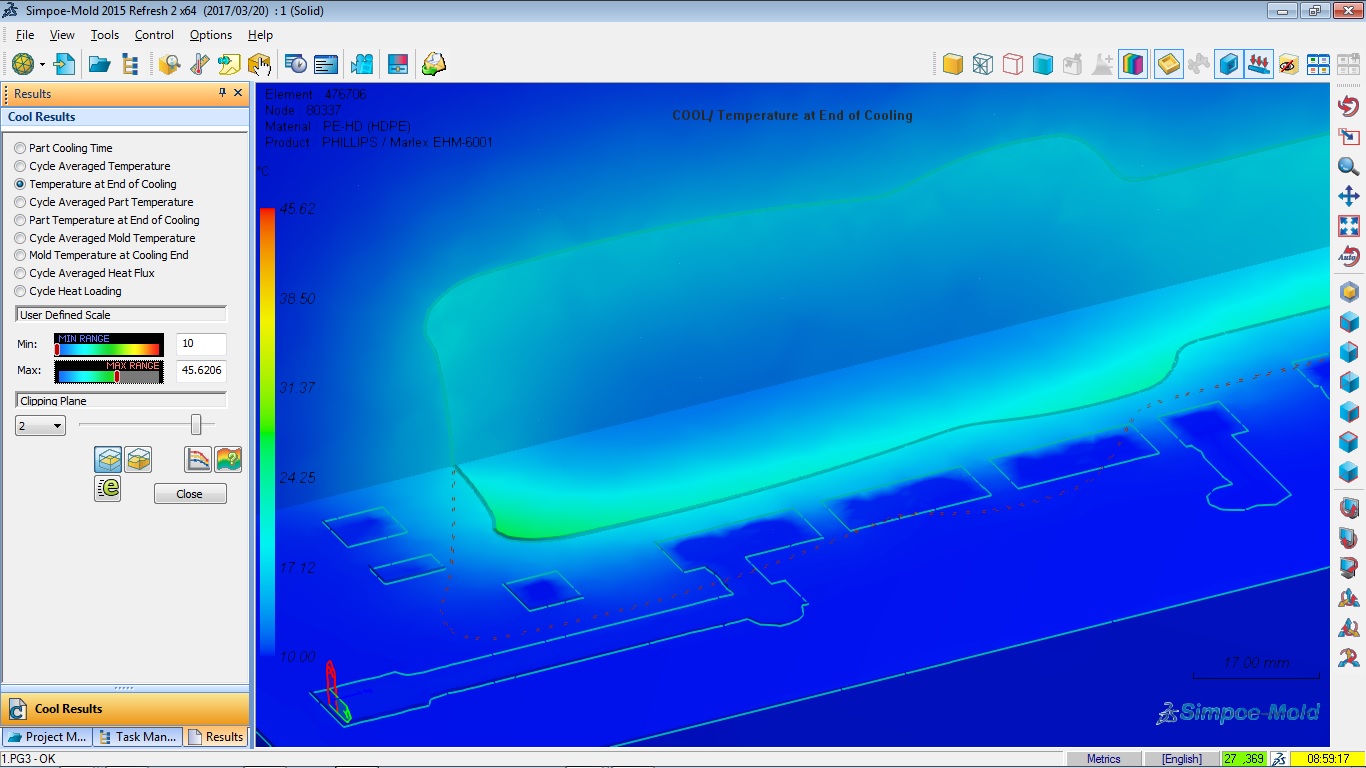
Task: Click the Max range color bar slider
Action: coord(108,372)
